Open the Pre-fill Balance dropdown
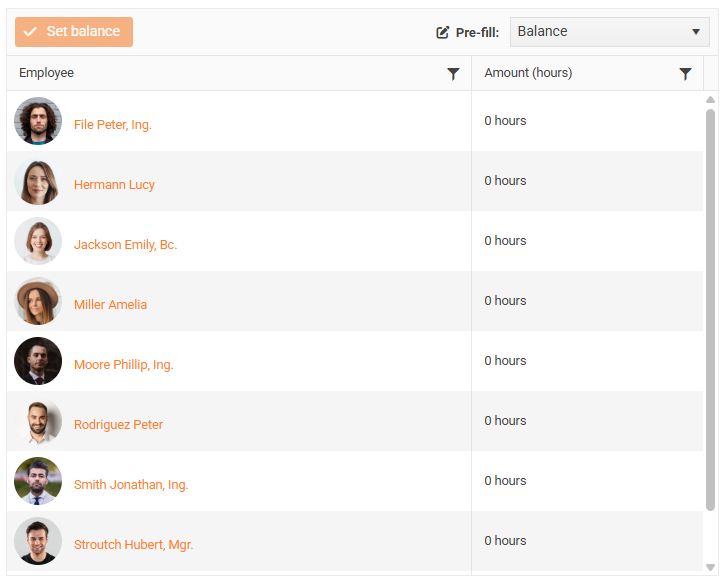Image resolution: width=727 pixels, height=583 pixels. 609,32
